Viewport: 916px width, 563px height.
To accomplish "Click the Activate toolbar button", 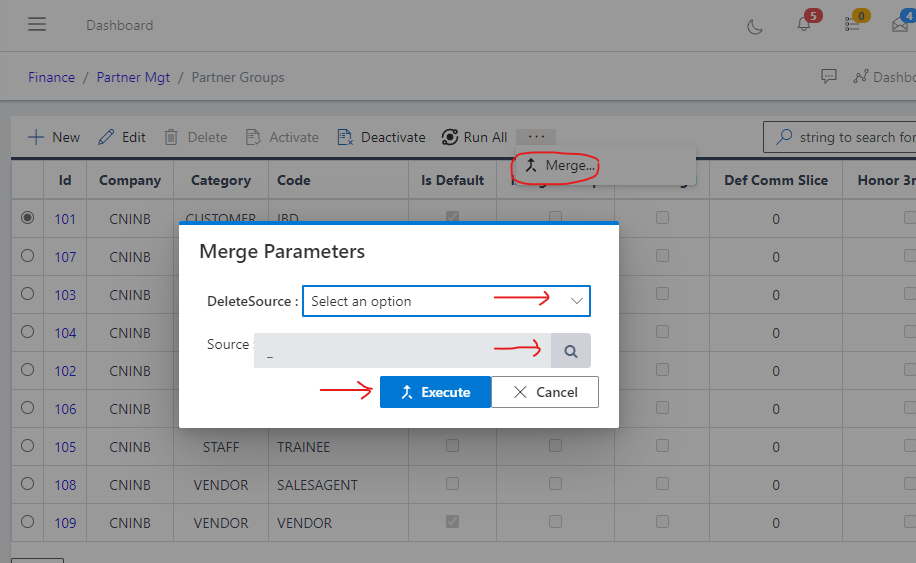I will [282, 137].
